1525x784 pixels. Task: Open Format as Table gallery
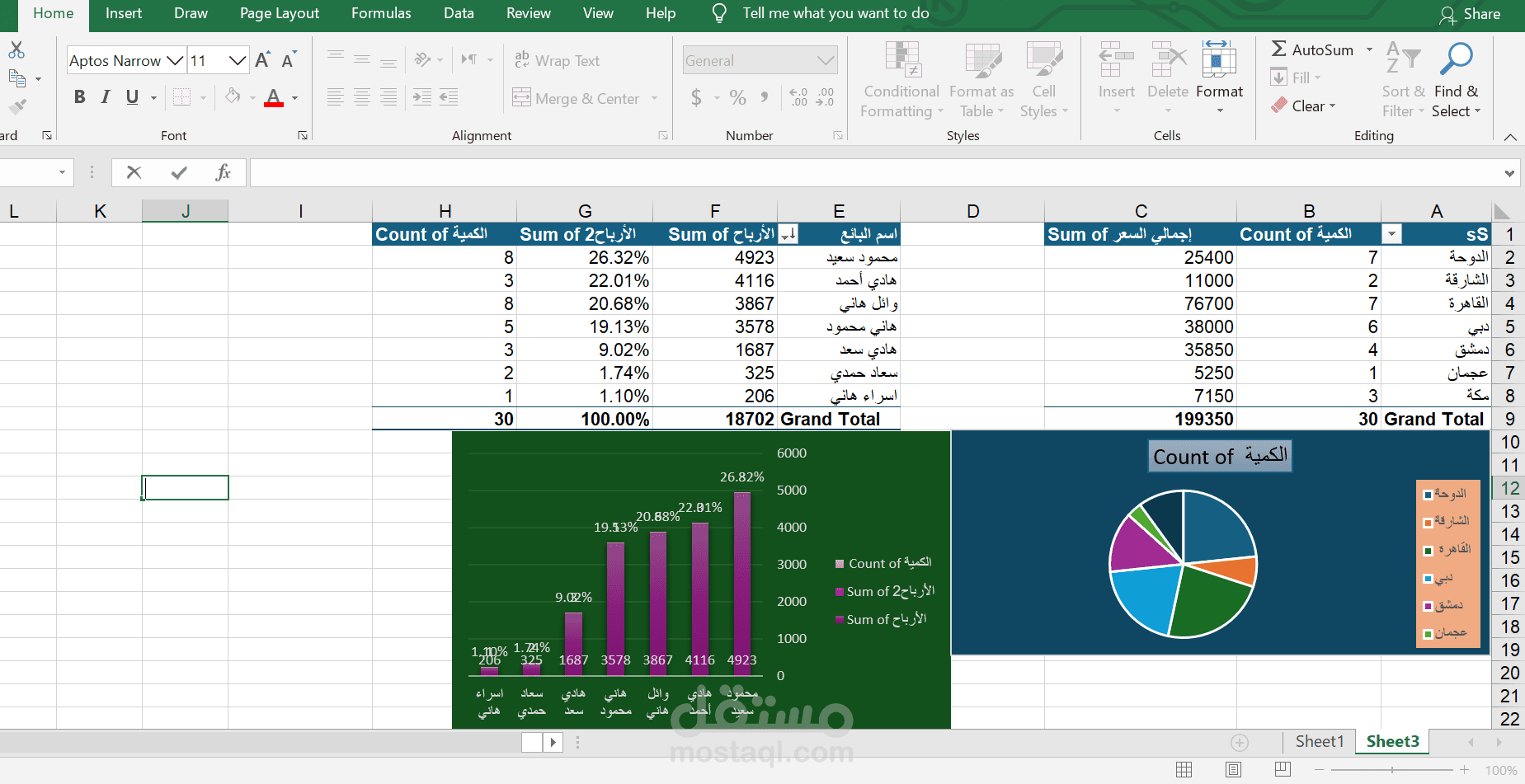(x=981, y=79)
